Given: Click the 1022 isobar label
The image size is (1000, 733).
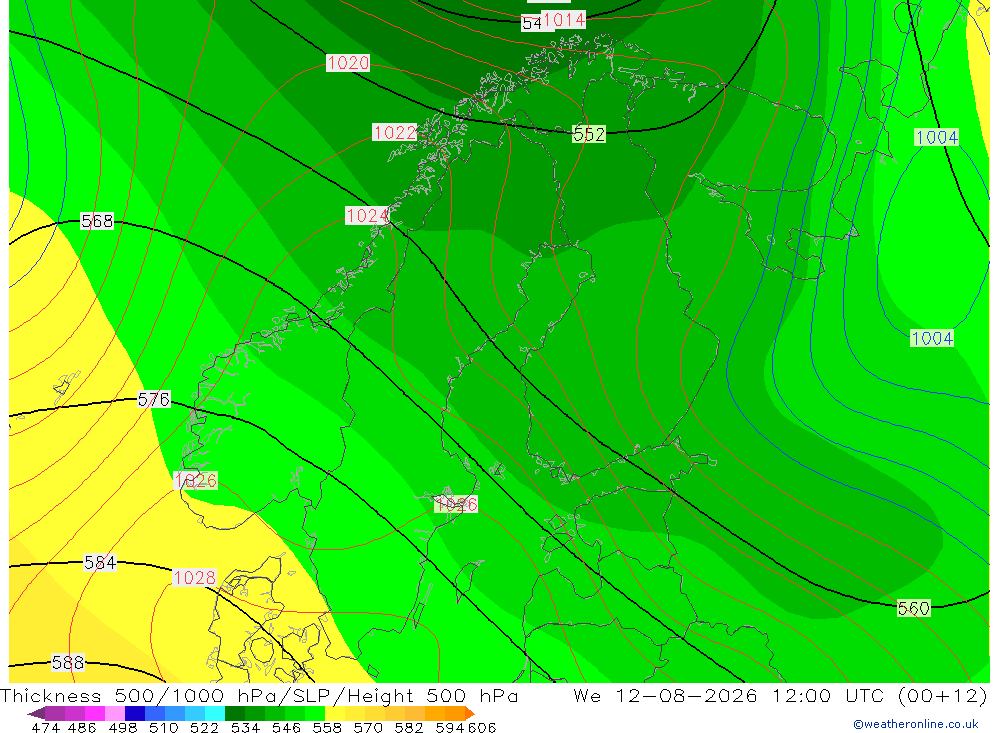Looking at the screenshot, I should click(395, 133).
